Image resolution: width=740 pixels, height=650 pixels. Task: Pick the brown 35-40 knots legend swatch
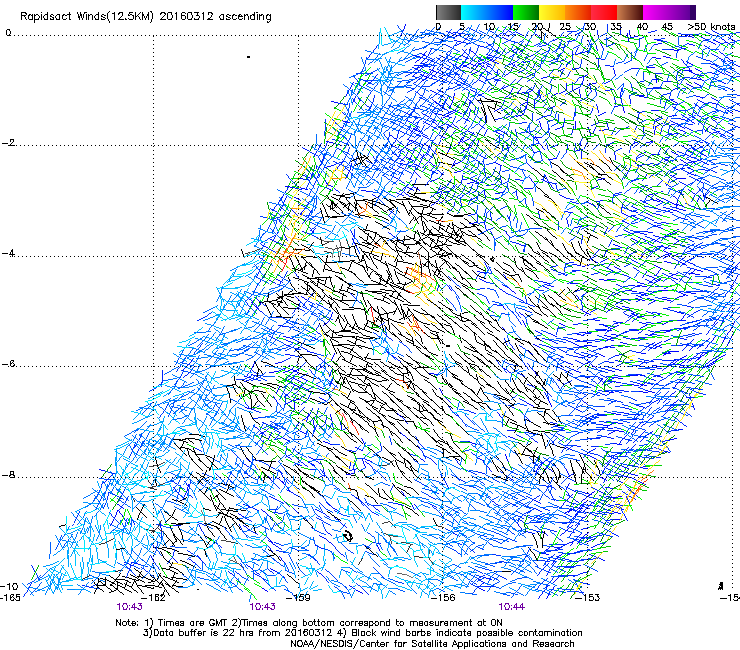(630, 12)
